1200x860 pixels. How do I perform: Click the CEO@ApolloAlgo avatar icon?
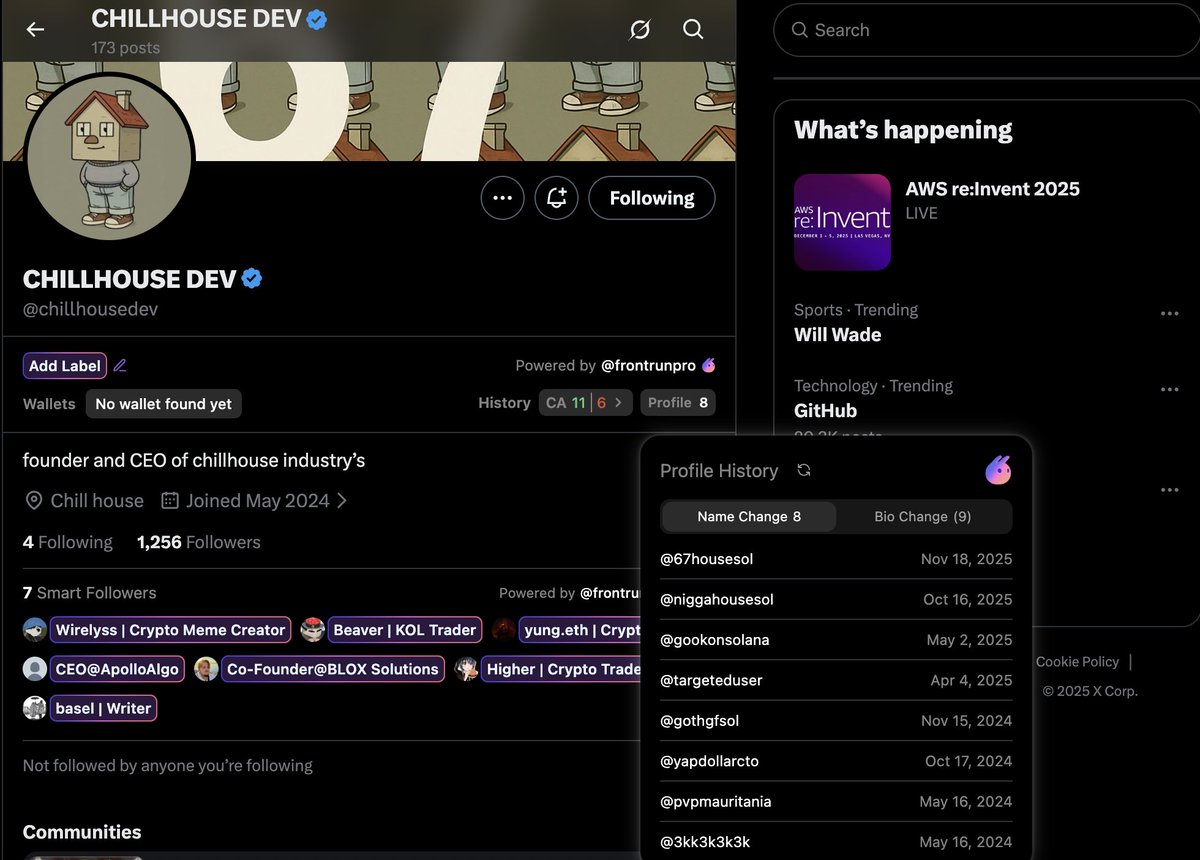[x=35, y=669]
